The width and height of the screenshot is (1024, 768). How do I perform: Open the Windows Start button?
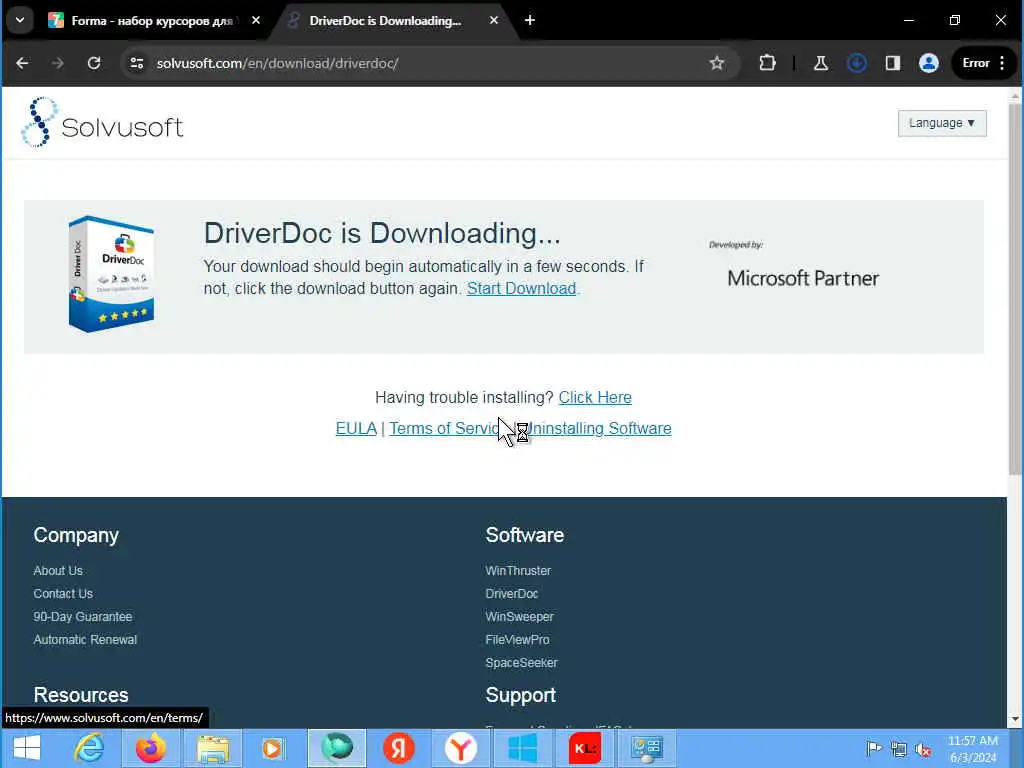27,748
